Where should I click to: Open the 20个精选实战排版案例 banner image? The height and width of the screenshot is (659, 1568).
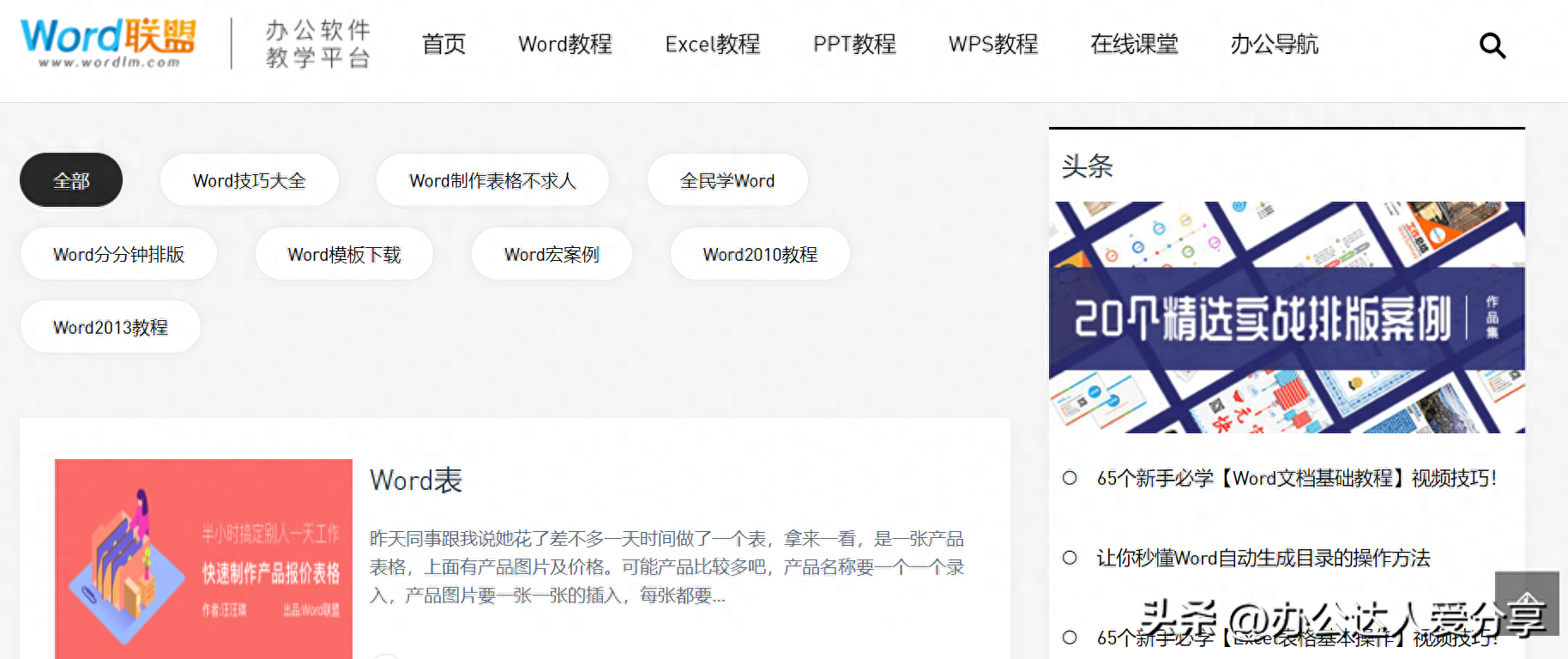point(1287,317)
